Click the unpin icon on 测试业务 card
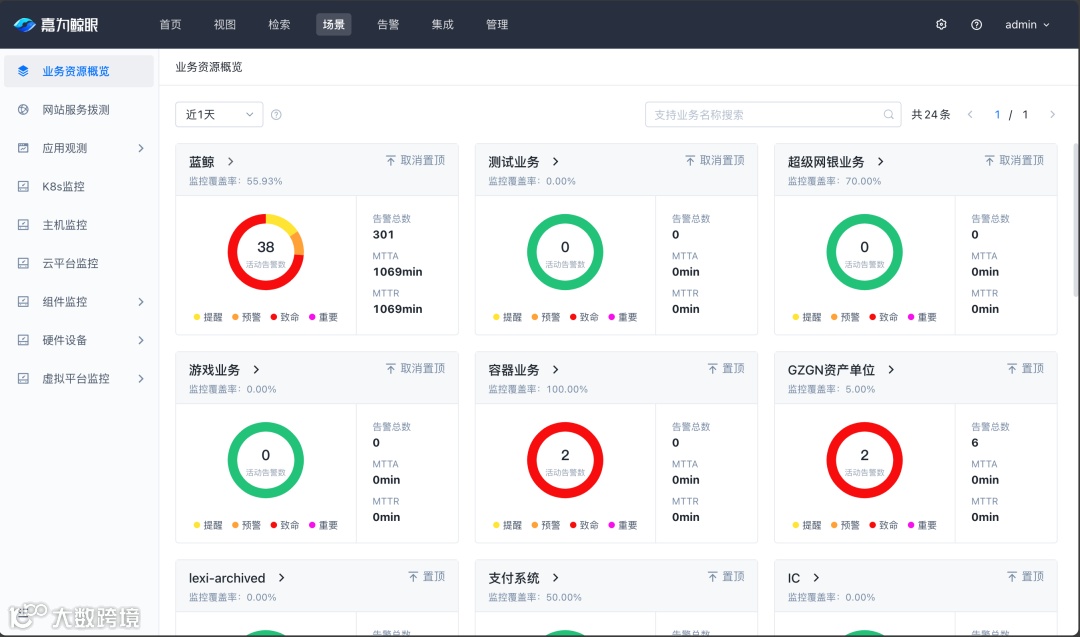The width and height of the screenshot is (1080, 637). (690, 160)
